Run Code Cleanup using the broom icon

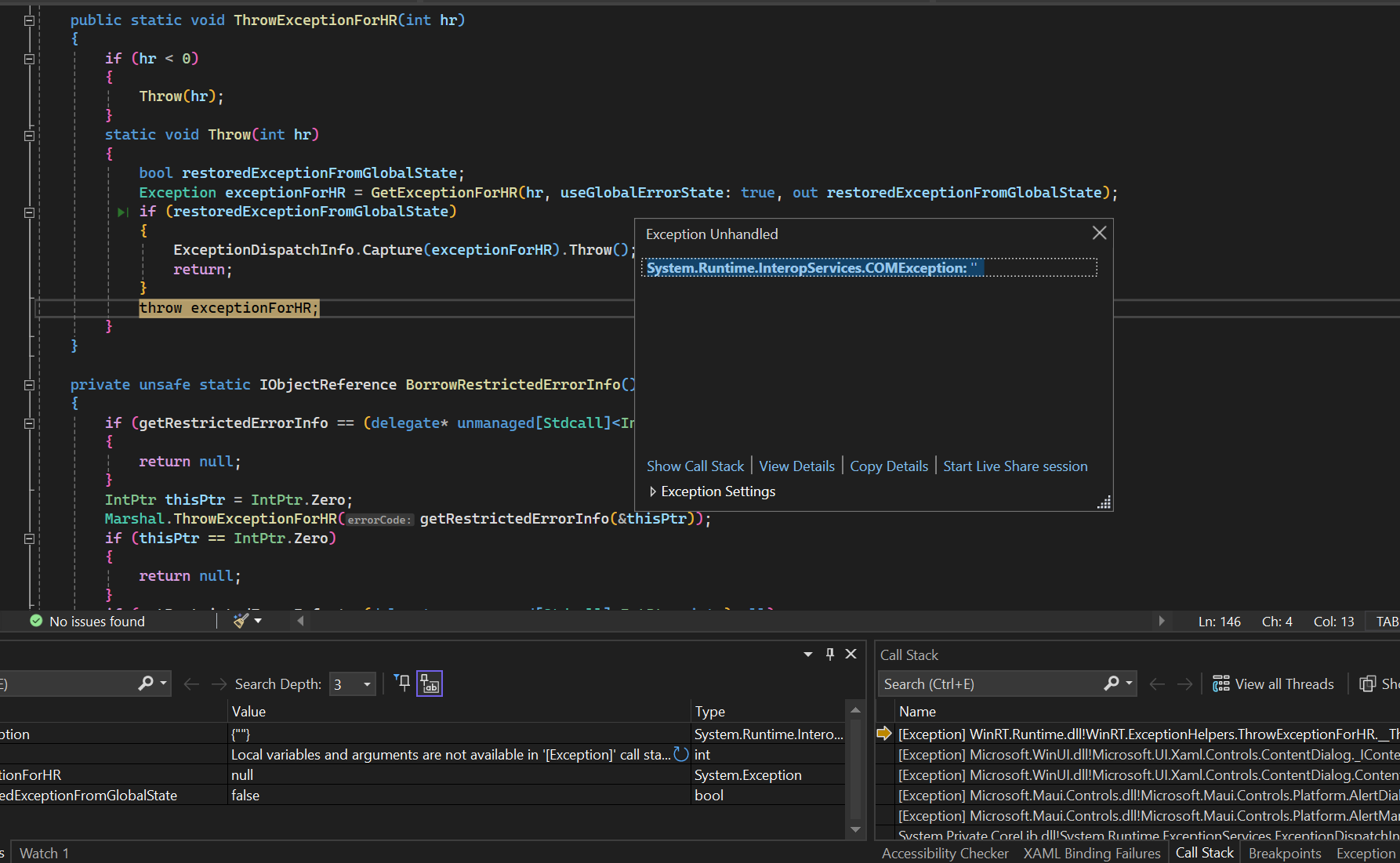(240, 620)
